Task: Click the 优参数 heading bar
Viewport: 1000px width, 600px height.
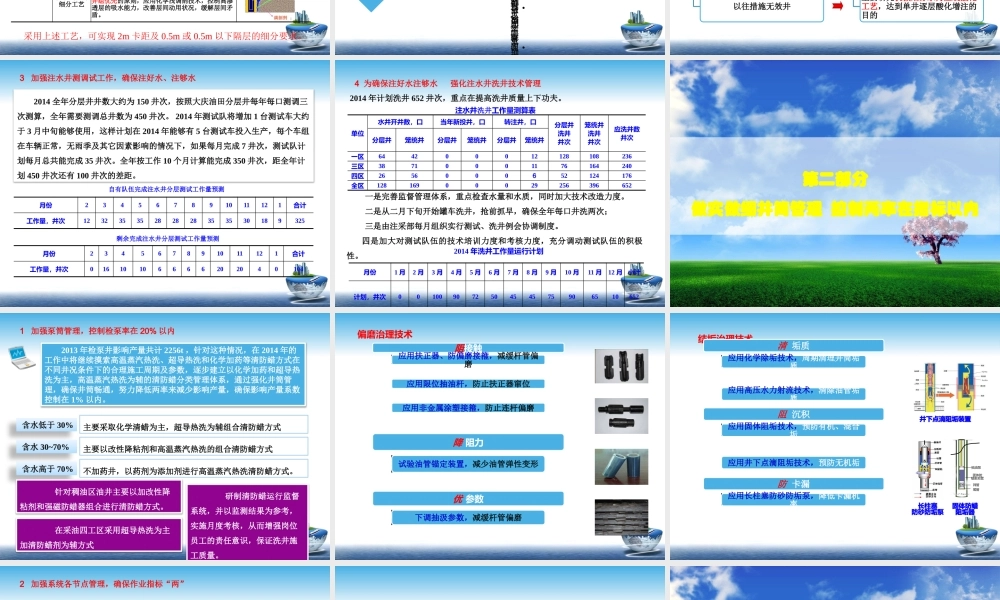Action: click(468, 499)
